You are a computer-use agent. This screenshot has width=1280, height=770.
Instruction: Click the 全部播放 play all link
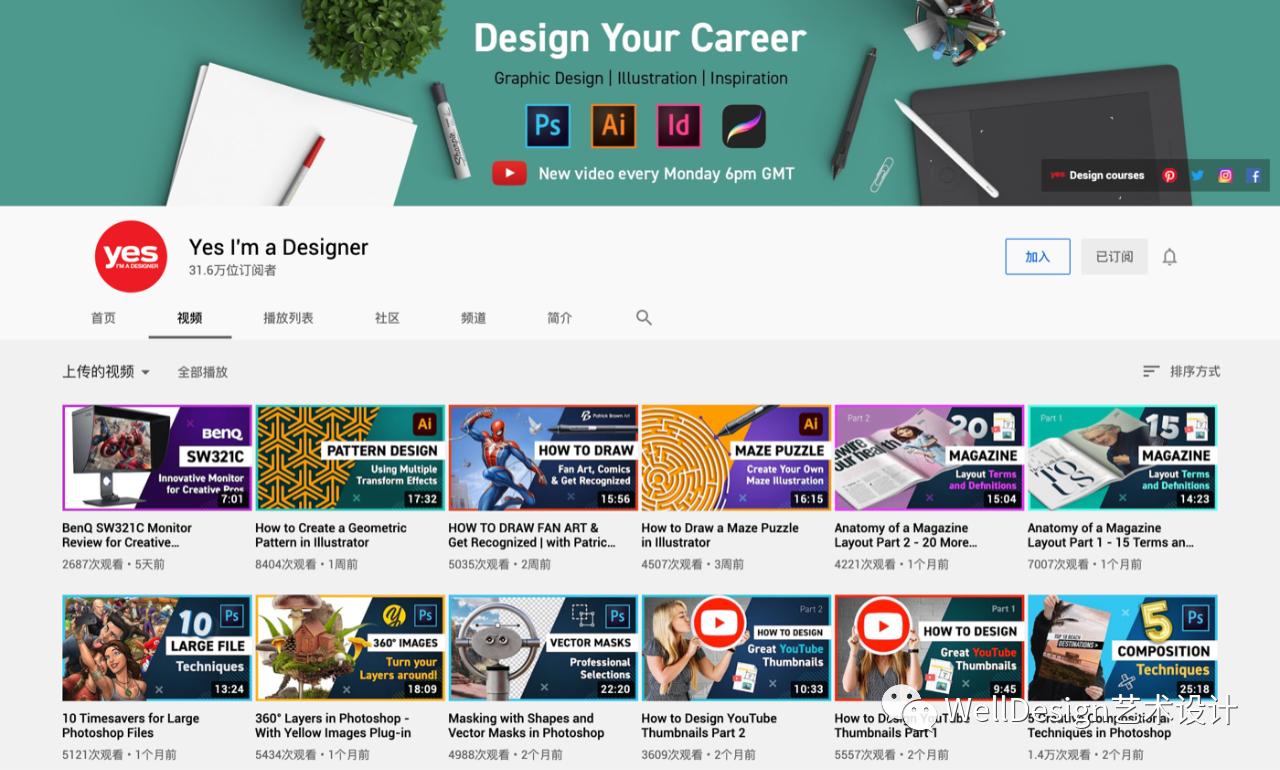pyautogui.click(x=203, y=372)
